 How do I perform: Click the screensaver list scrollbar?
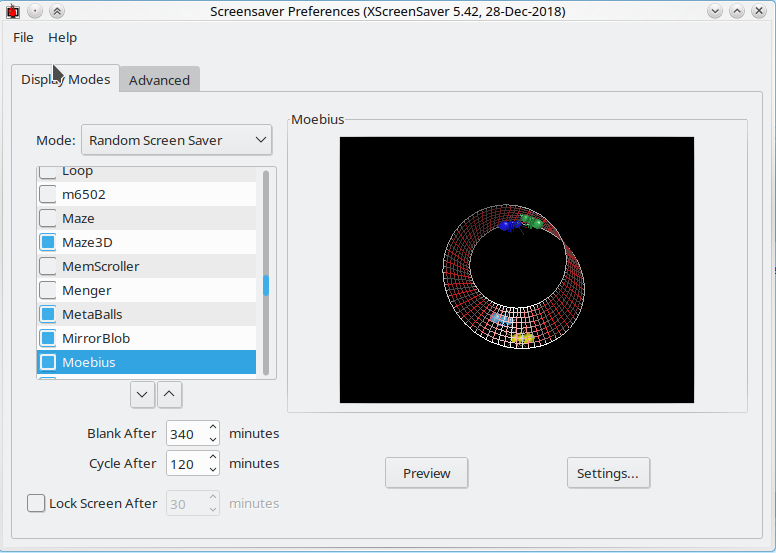pyautogui.click(x=266, y=286)
